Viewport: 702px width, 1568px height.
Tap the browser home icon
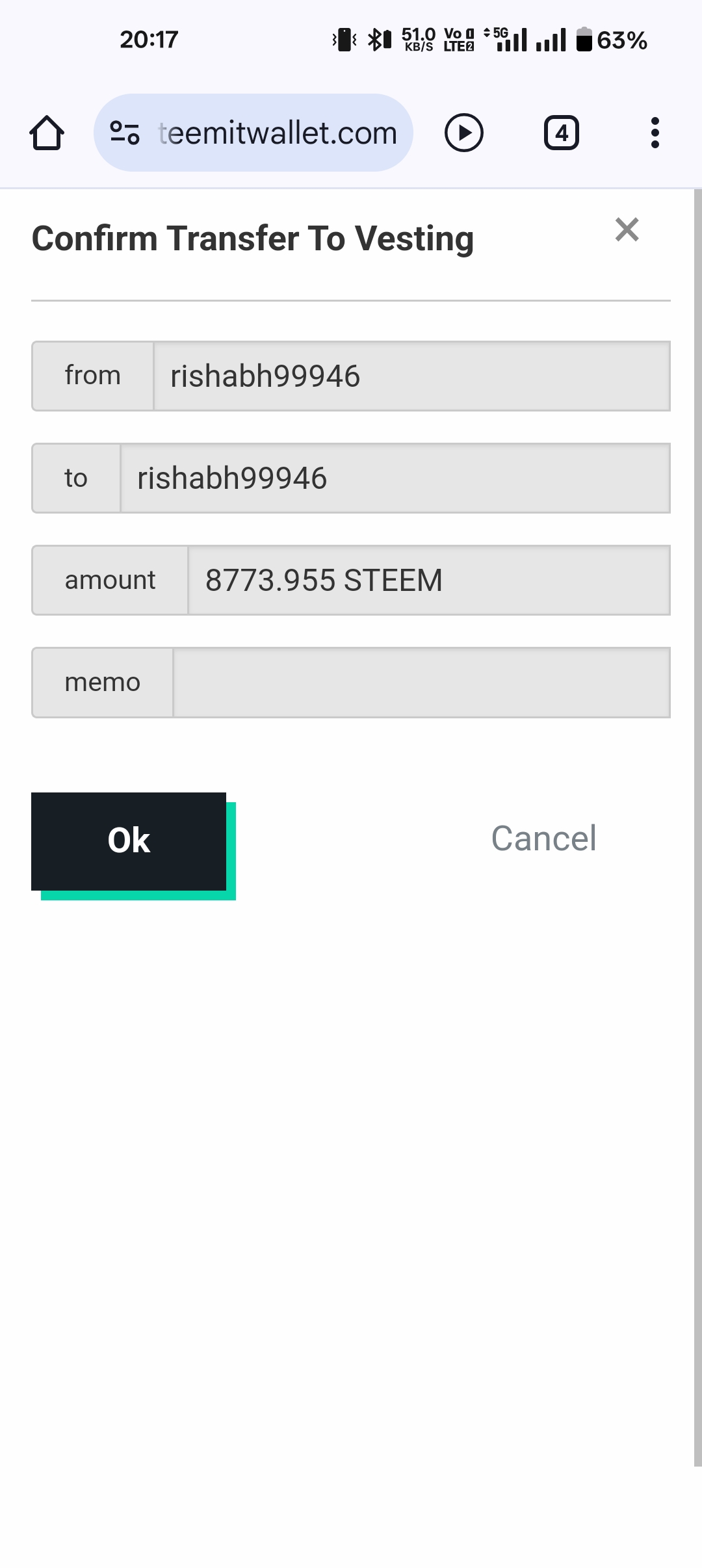[x=47, y=133]
